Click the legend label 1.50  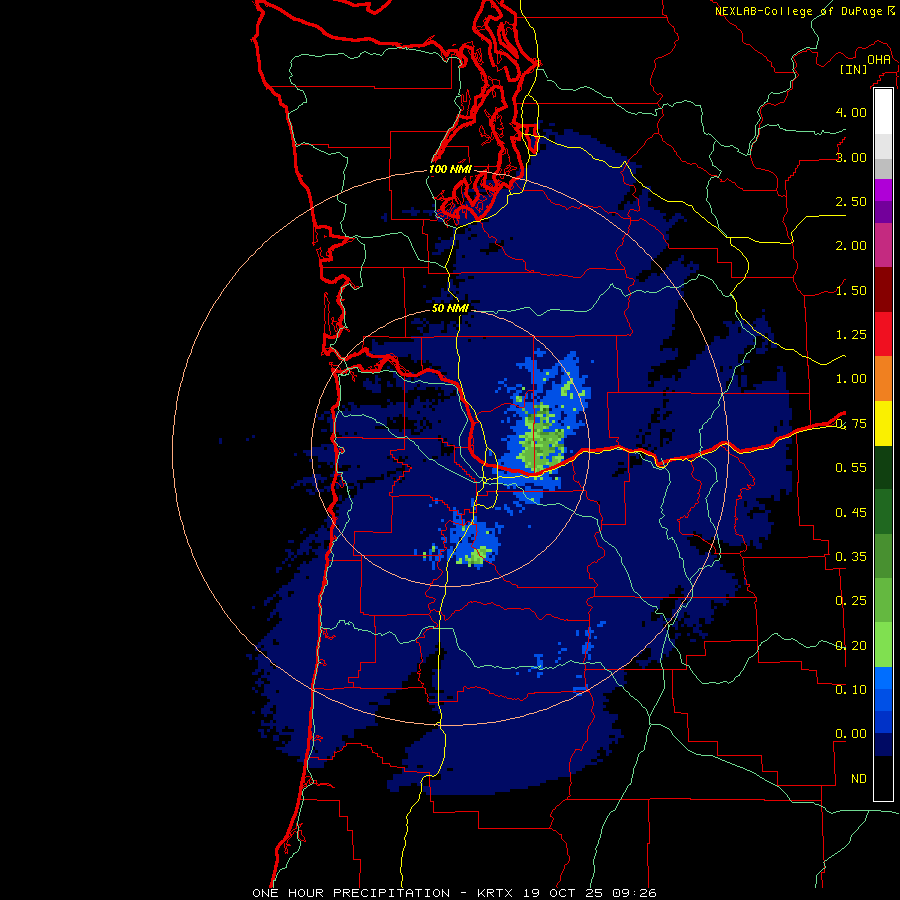[851, 290]
